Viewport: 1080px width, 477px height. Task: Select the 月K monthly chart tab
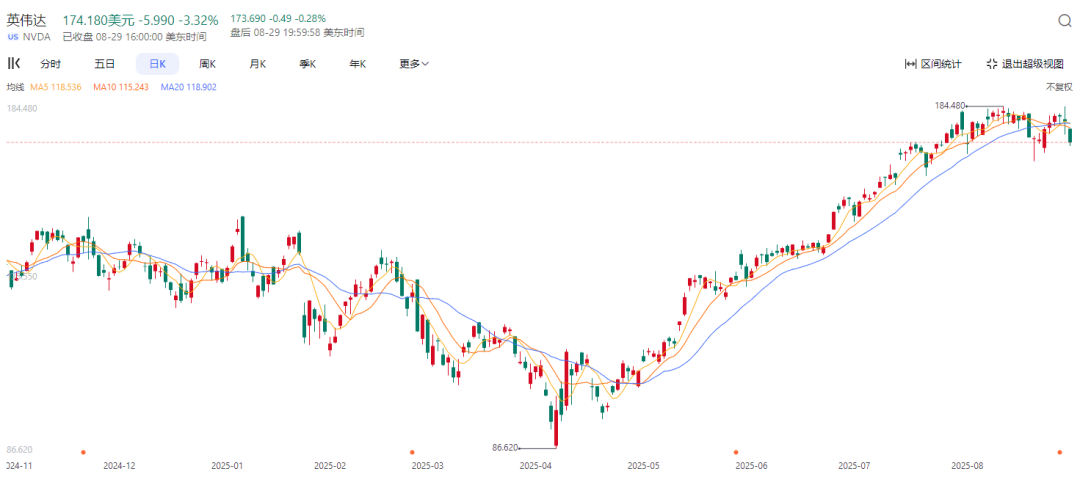pyautogui.click(x=257, y=64)
